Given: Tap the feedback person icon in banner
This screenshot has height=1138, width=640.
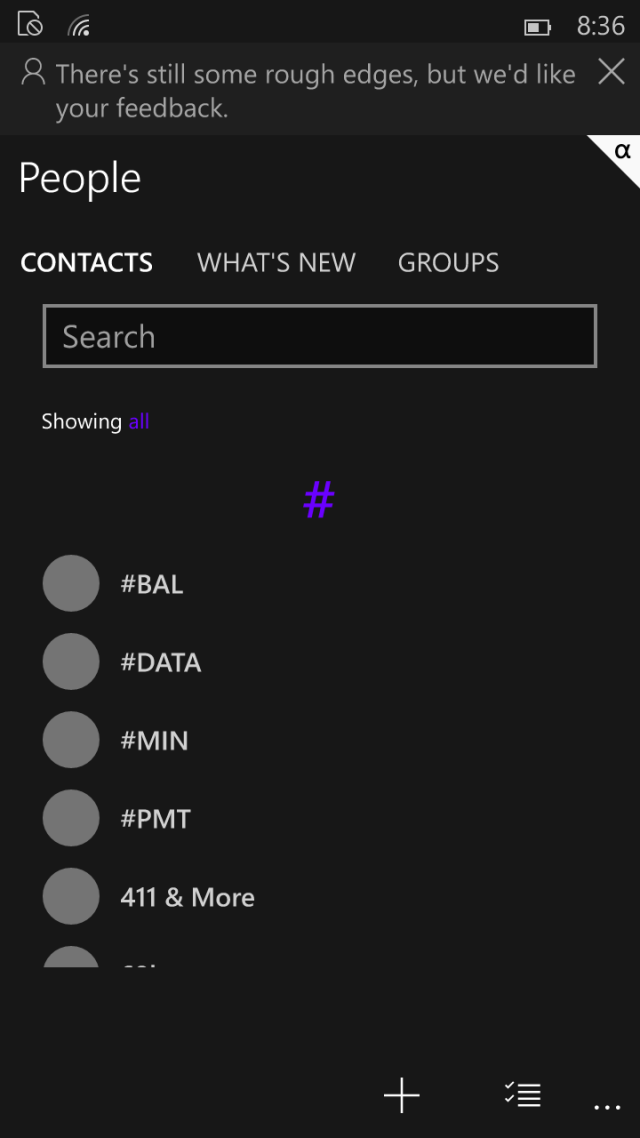Looking at the screenshot, I should tap(33, 73).
